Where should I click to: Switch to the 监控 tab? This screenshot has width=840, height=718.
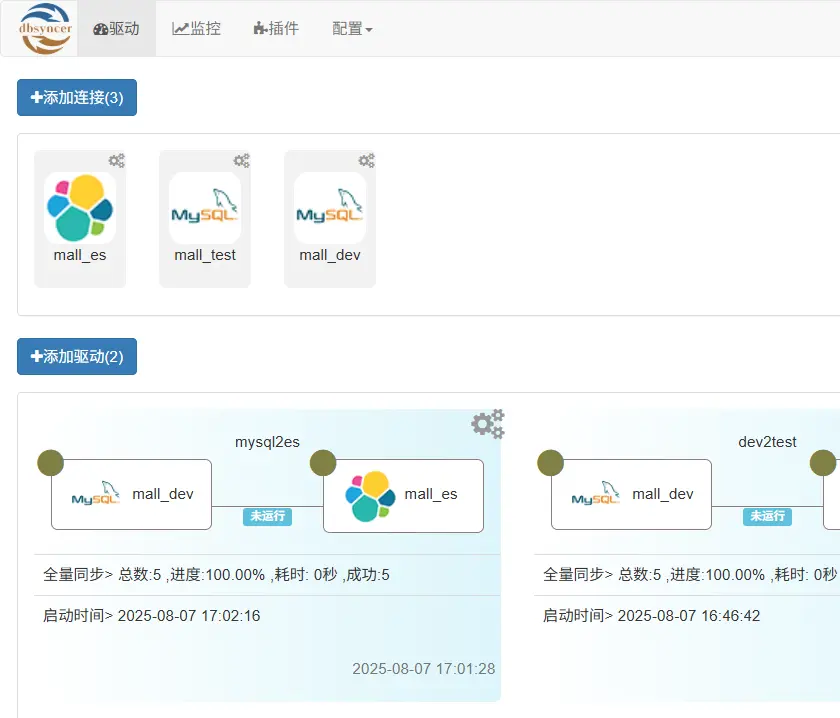coord(196,28)
